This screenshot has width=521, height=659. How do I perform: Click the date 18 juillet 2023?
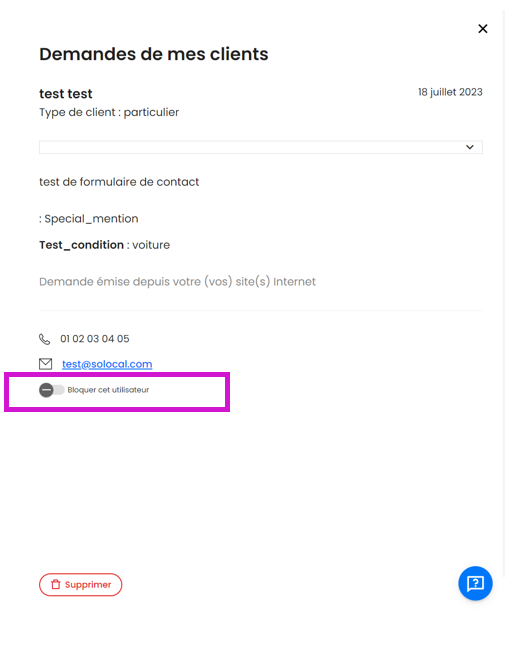(450, 92)
